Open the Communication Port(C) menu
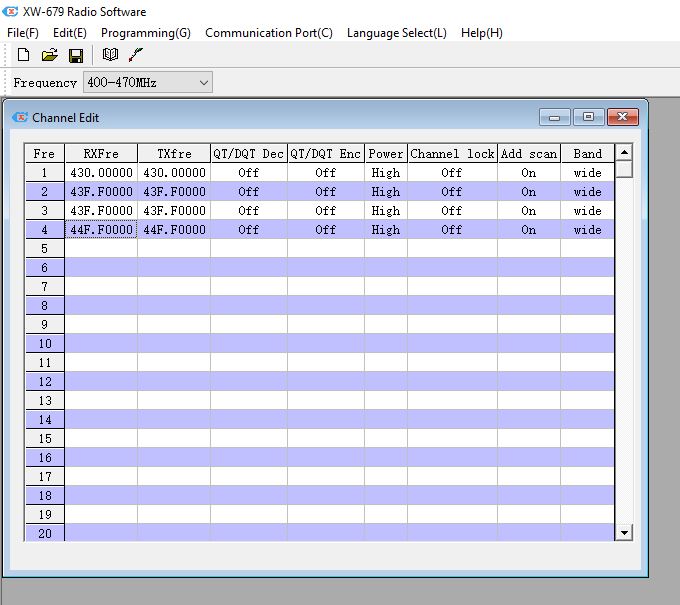This screenshot has height=605, width=680. tap(269, 33)
